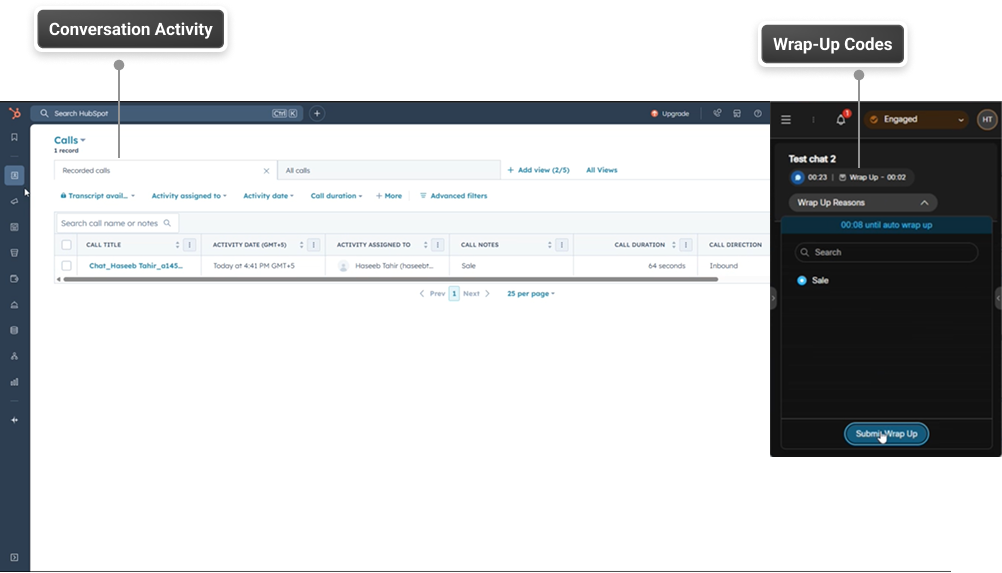Open the bucket-shaped sidebar icon
1002x573 pixels.
pos(14,253)
